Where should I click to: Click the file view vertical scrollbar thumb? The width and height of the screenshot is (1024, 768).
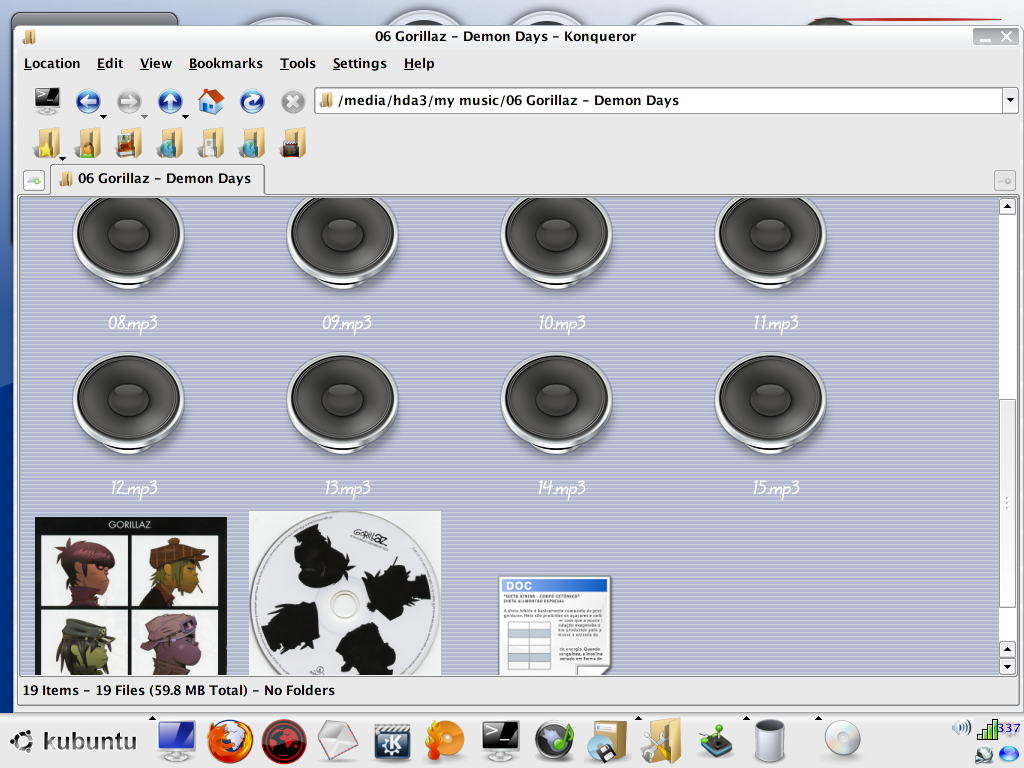pyautogui.click(x=1007, y=503)
